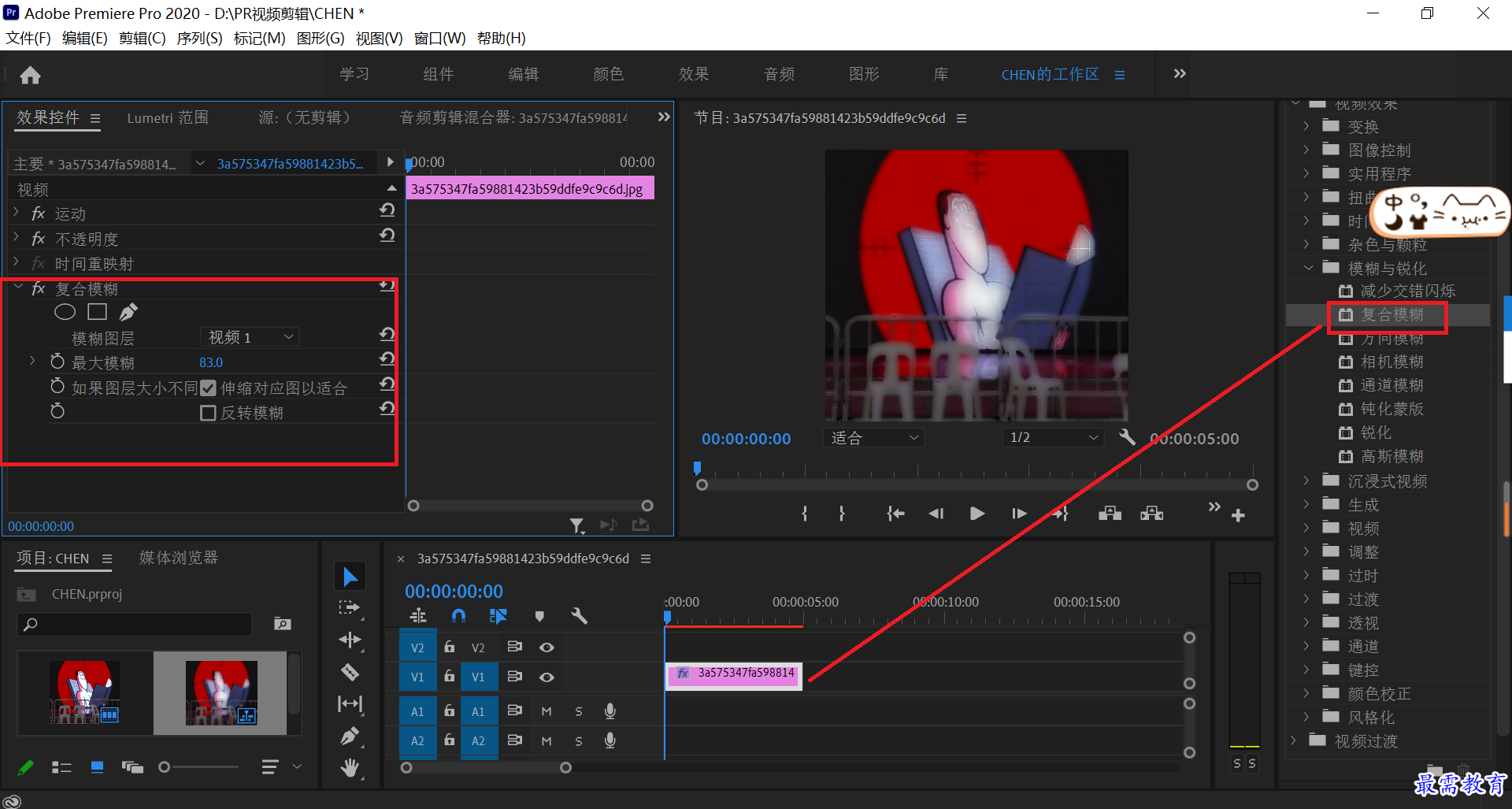Viewport: 1512px width, 809px height.
Task: Toggle linked selection in timeline
Action: (x=498, y=616)
